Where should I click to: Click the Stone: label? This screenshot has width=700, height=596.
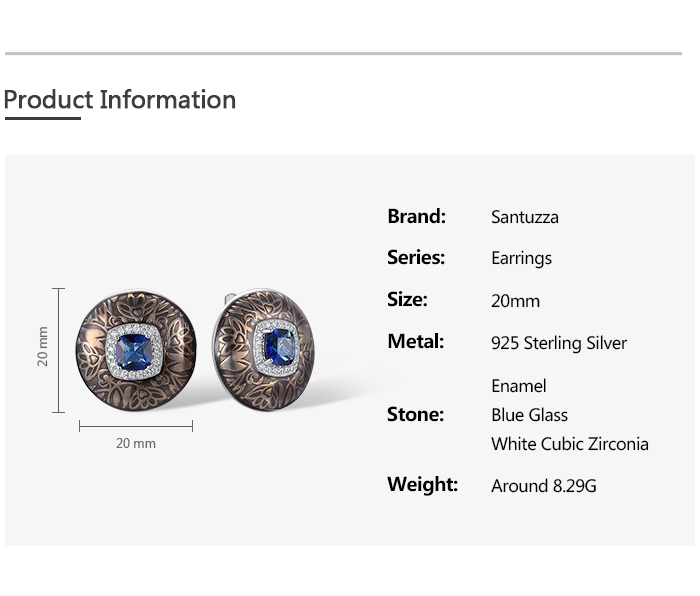click(x=415, y=414)
